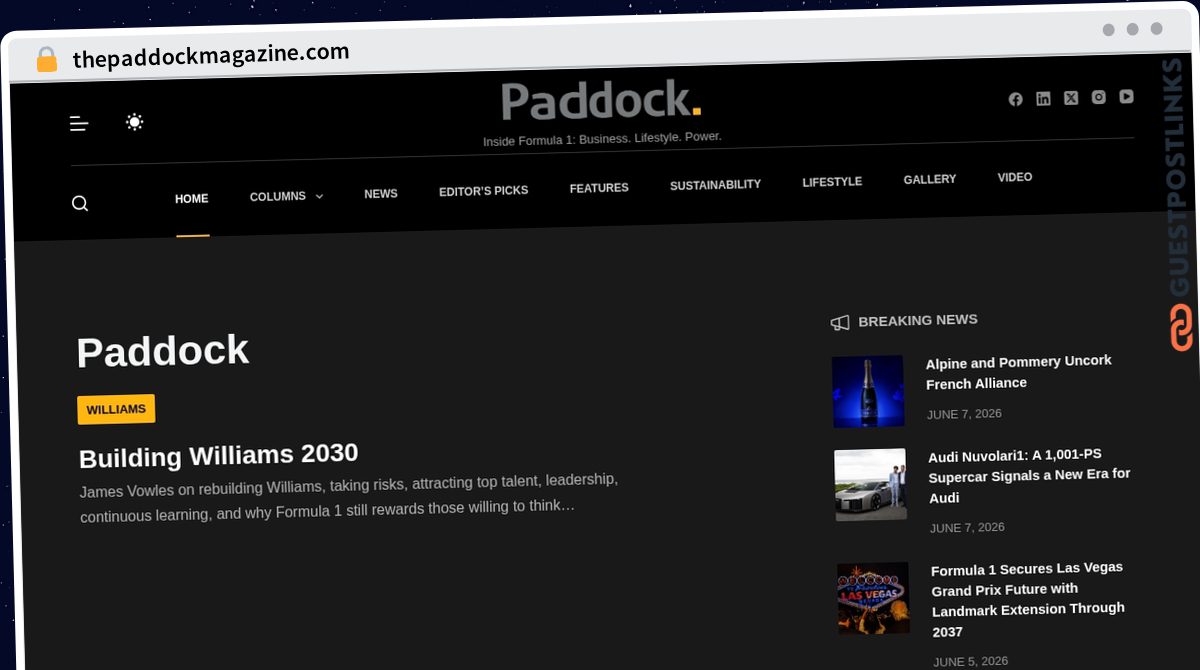Image resolution: width=1200 pixels, height=670 pixels.
Task: Click the June 7, 2026 date under Alpine article
Action: 964,414
